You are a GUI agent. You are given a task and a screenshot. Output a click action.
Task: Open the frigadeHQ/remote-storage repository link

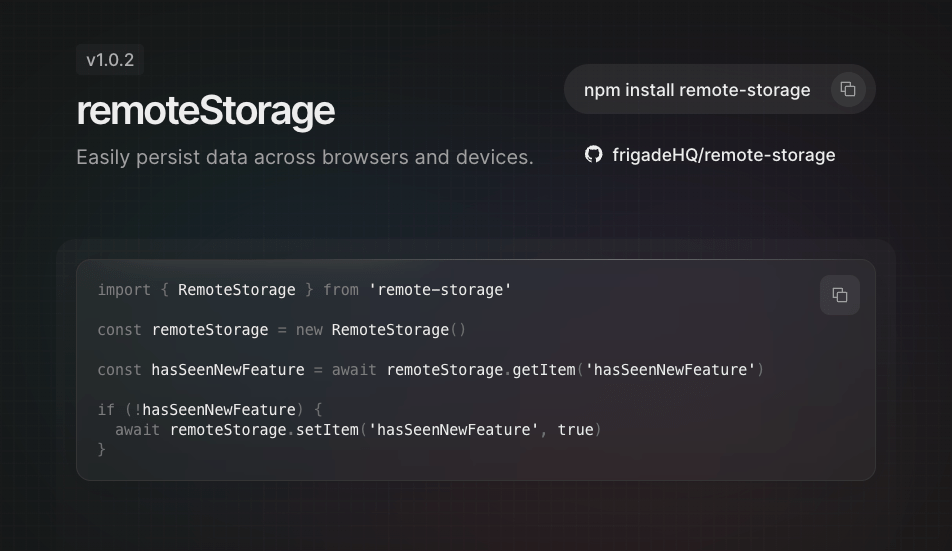(x=723, y=155)
